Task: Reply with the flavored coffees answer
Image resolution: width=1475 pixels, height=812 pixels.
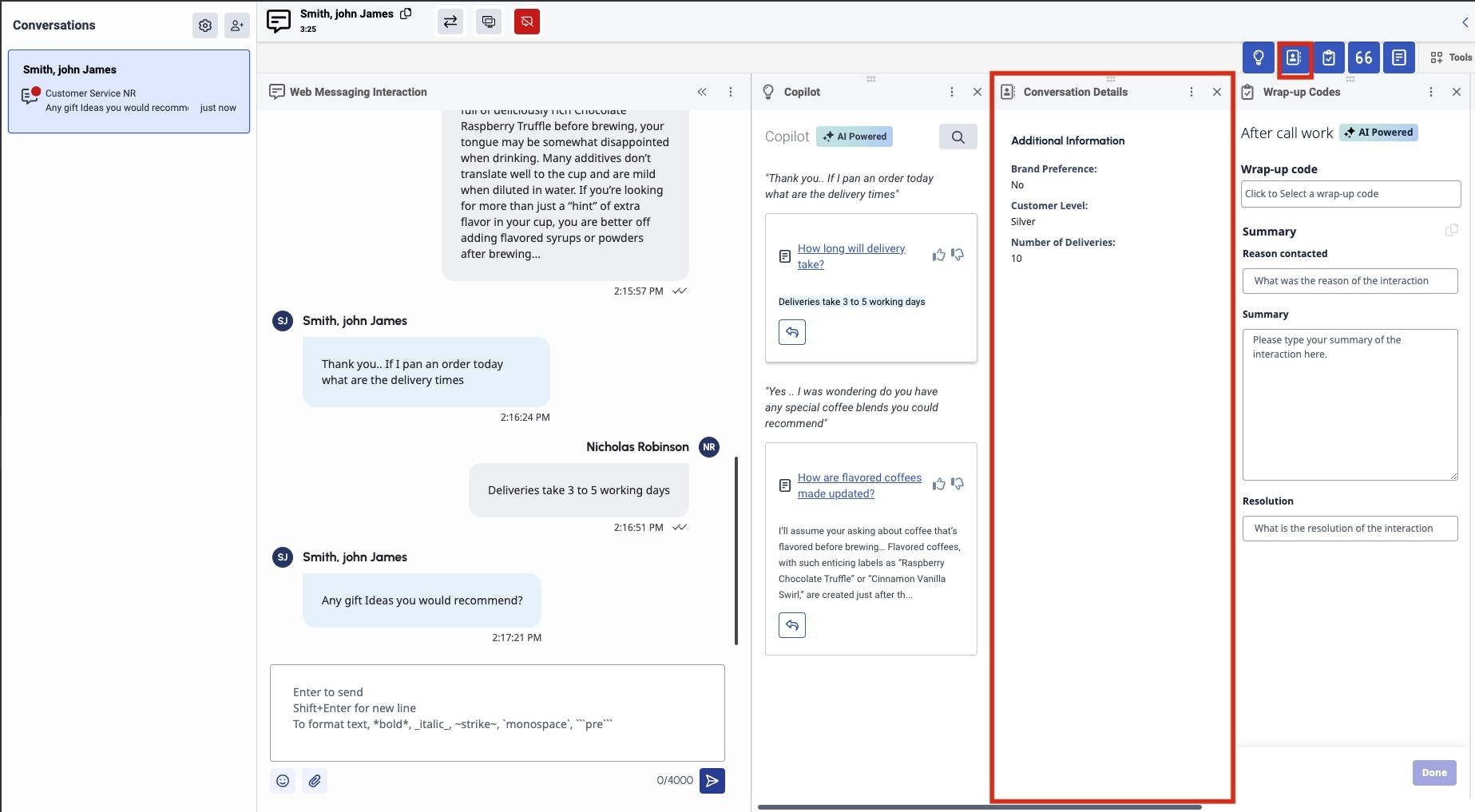Action: [792, 624]
